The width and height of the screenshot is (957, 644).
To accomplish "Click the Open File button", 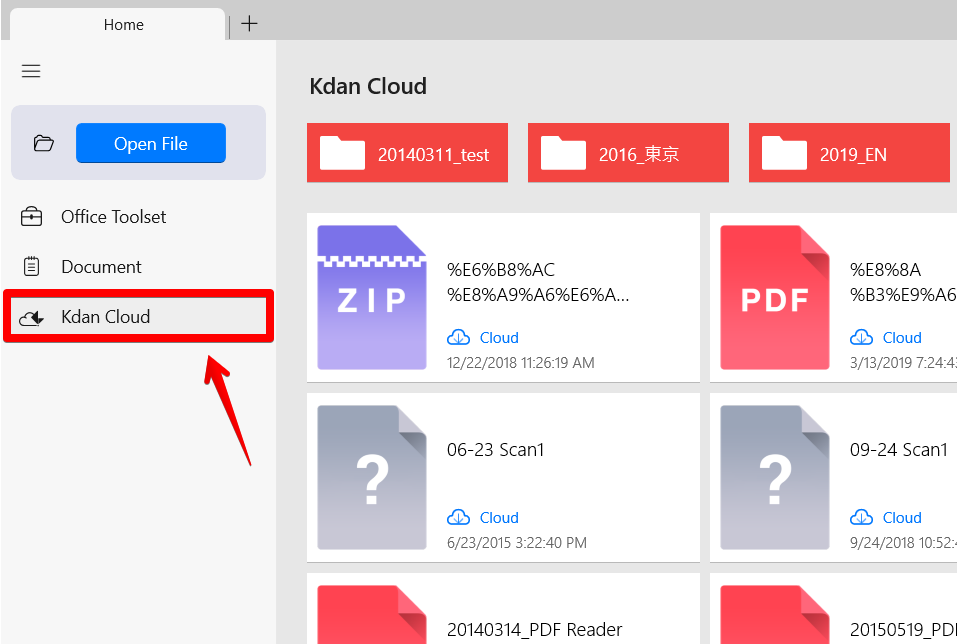I will pyautogui.click(x=151, y=143).
